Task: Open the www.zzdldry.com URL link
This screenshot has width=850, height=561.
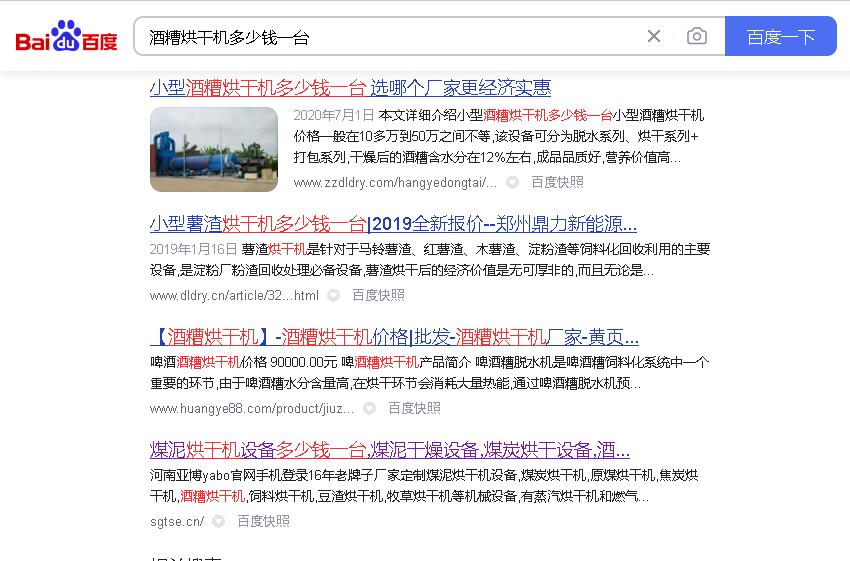Action: 395,182
